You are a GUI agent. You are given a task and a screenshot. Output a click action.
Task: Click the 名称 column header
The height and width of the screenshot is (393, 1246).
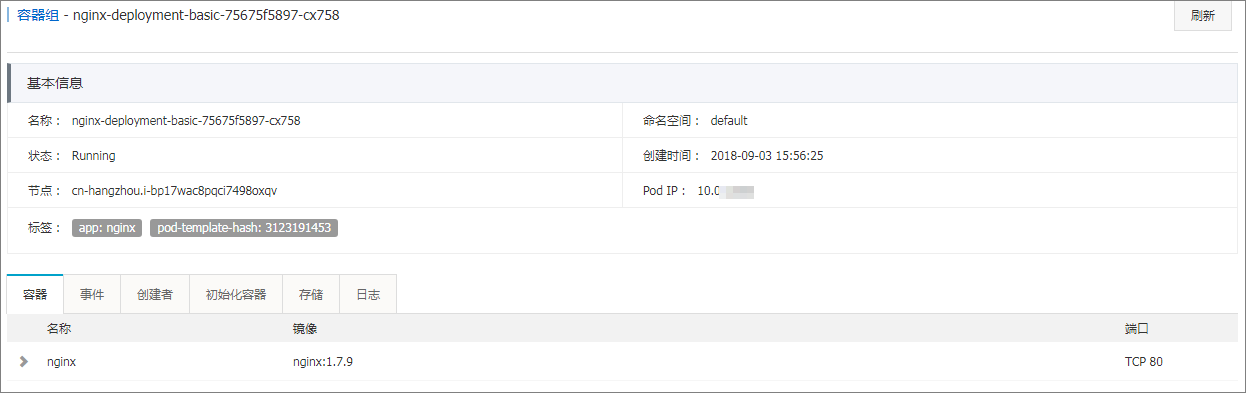coord(59,328)
